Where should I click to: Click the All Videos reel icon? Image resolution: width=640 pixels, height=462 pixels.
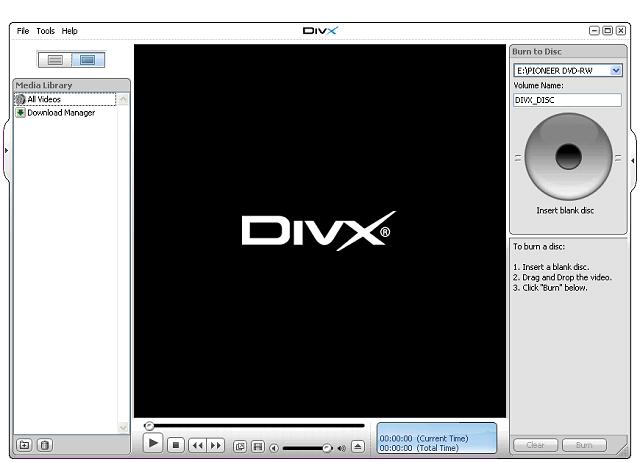click(20, 99)
